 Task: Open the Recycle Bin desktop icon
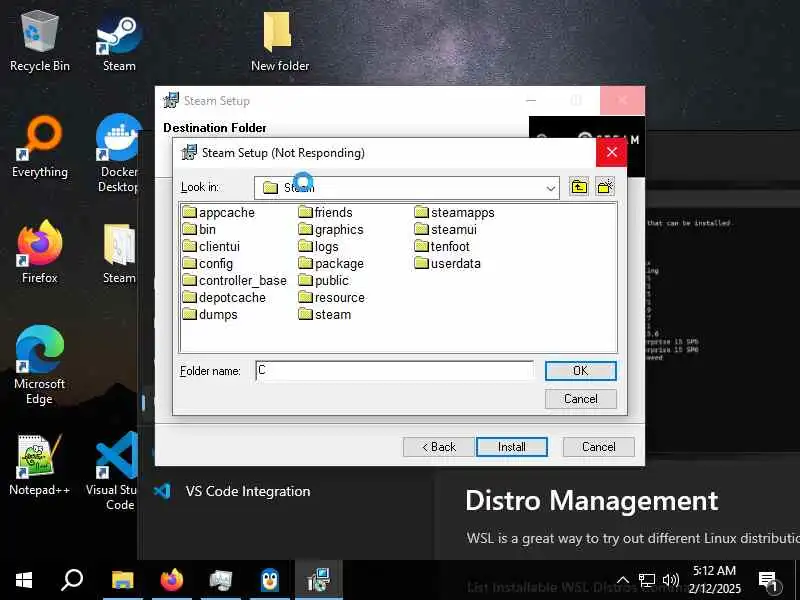click(x=39, y=43)
